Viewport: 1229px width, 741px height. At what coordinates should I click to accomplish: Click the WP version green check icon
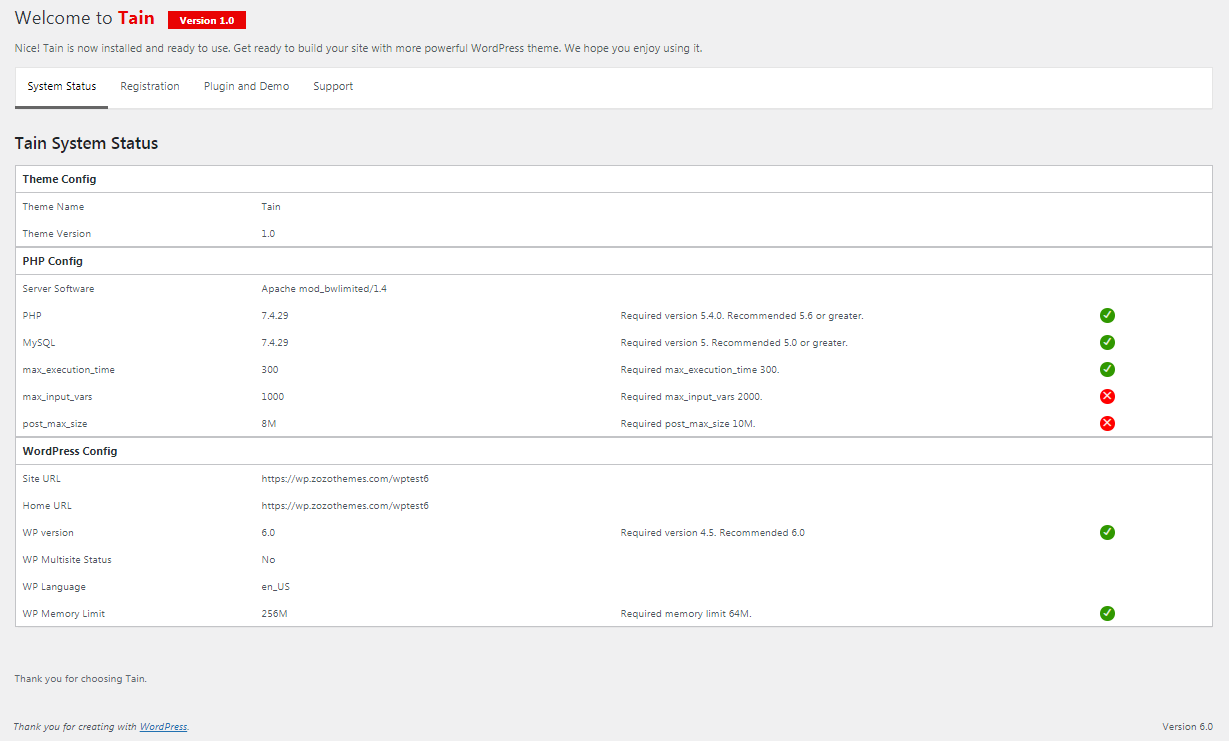pyautogui.click(x=1107, y=532)
